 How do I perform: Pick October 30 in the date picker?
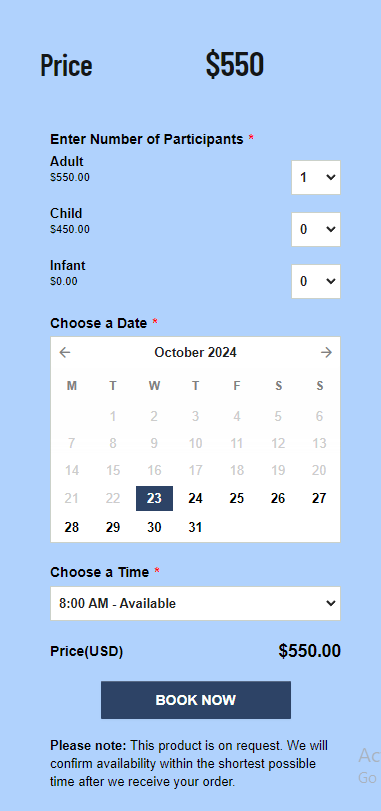154,527
